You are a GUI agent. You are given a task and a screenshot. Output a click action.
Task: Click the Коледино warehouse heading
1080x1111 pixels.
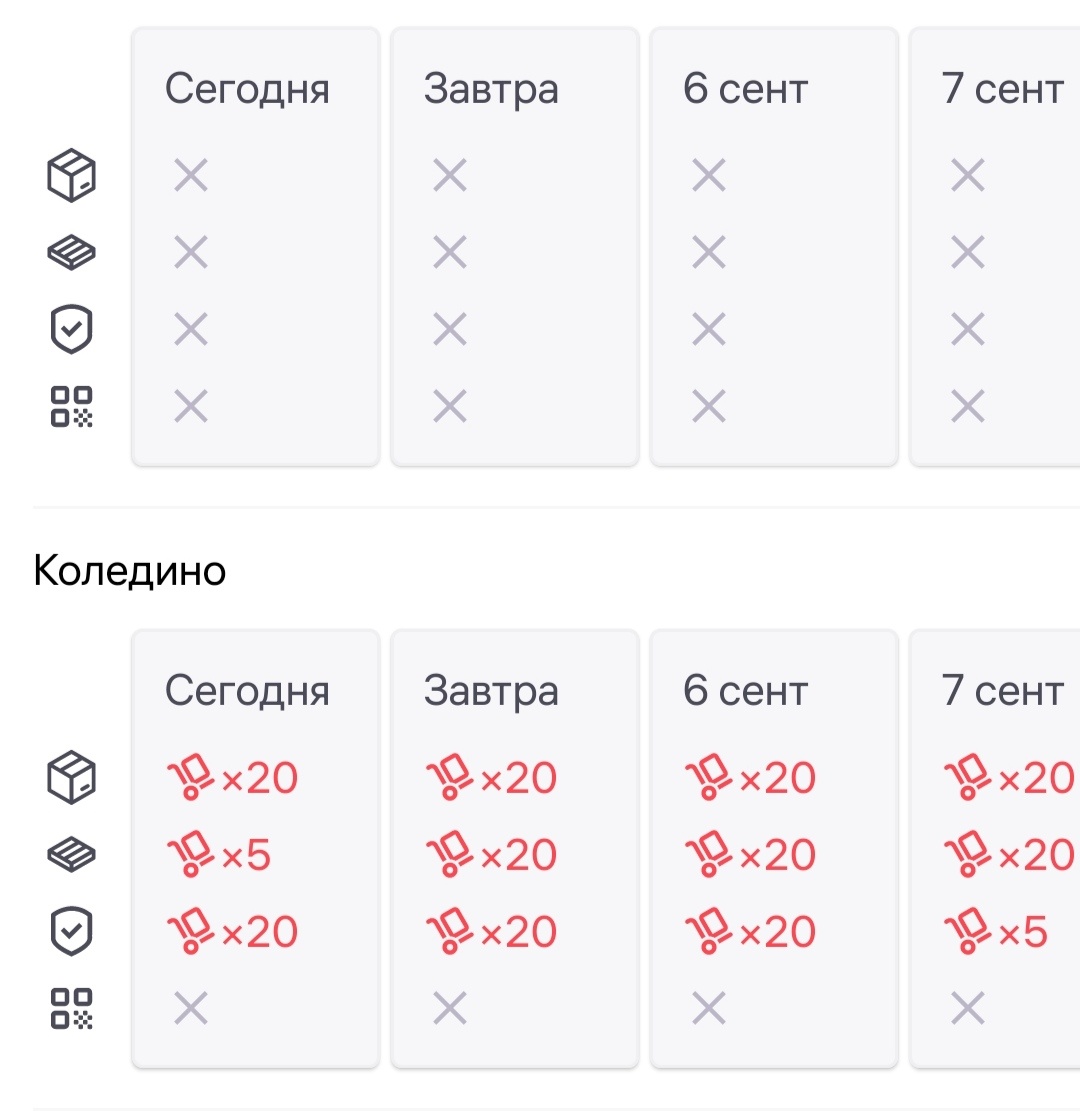pos(130,571)
